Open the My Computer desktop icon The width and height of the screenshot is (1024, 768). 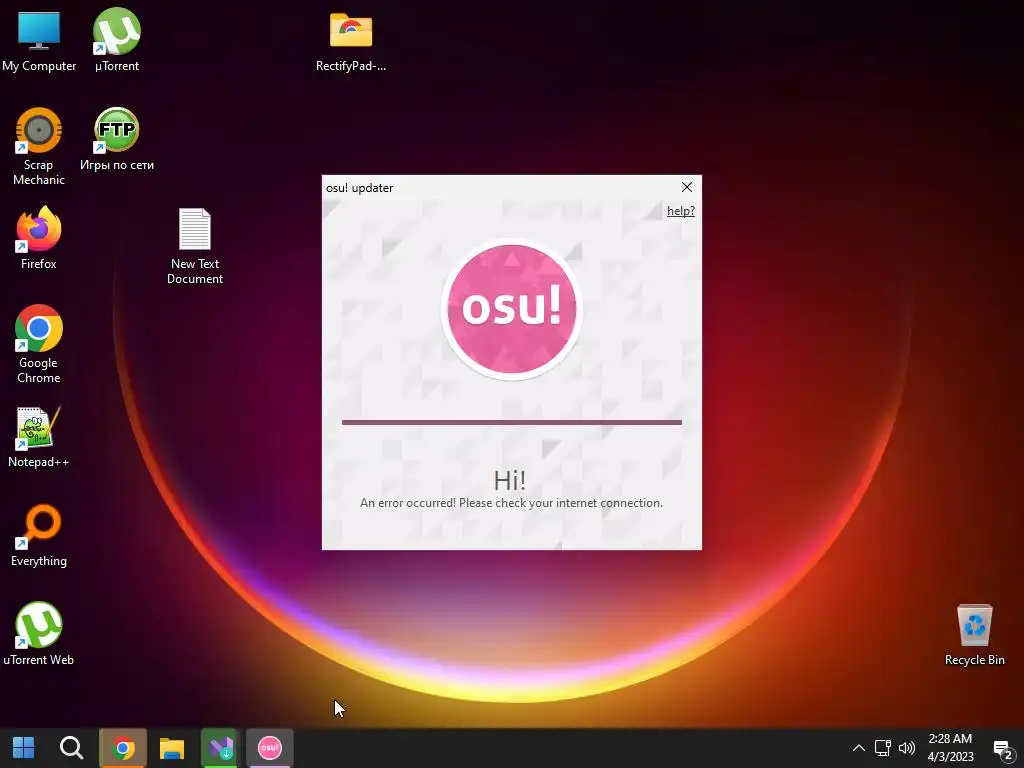[x=39, y=40]
